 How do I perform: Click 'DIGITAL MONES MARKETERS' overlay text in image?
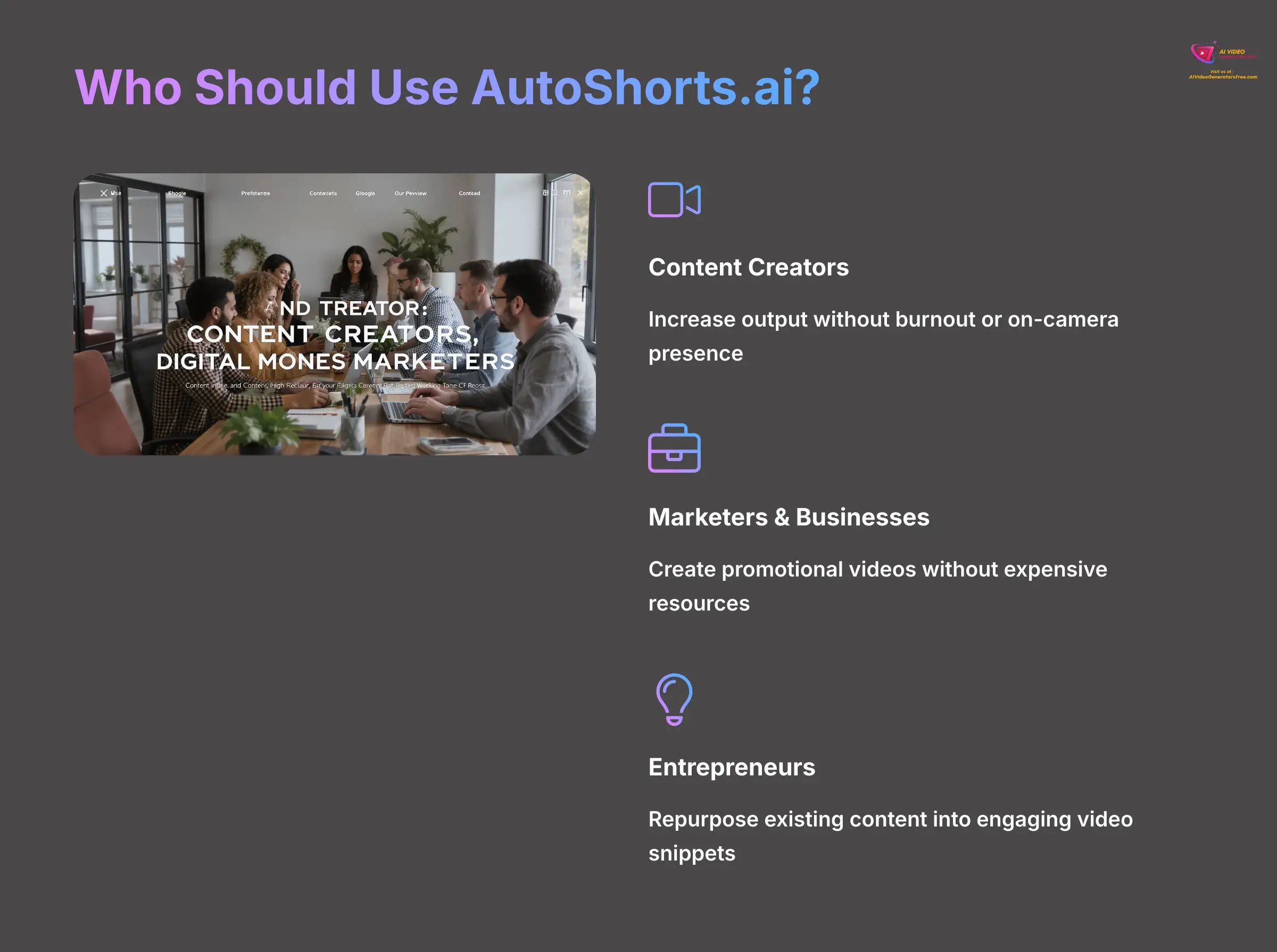coord(335,361)
